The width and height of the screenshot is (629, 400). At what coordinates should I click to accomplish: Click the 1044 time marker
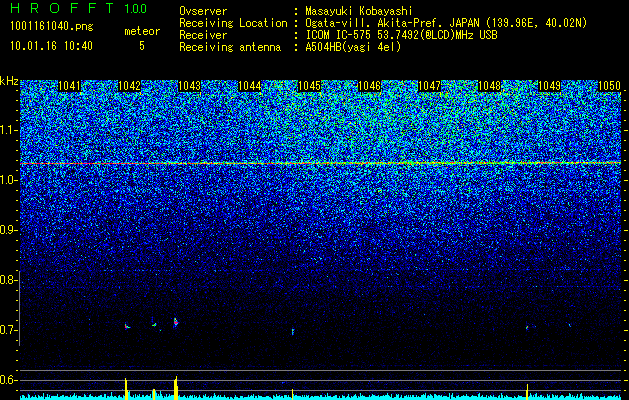(250, 86)
